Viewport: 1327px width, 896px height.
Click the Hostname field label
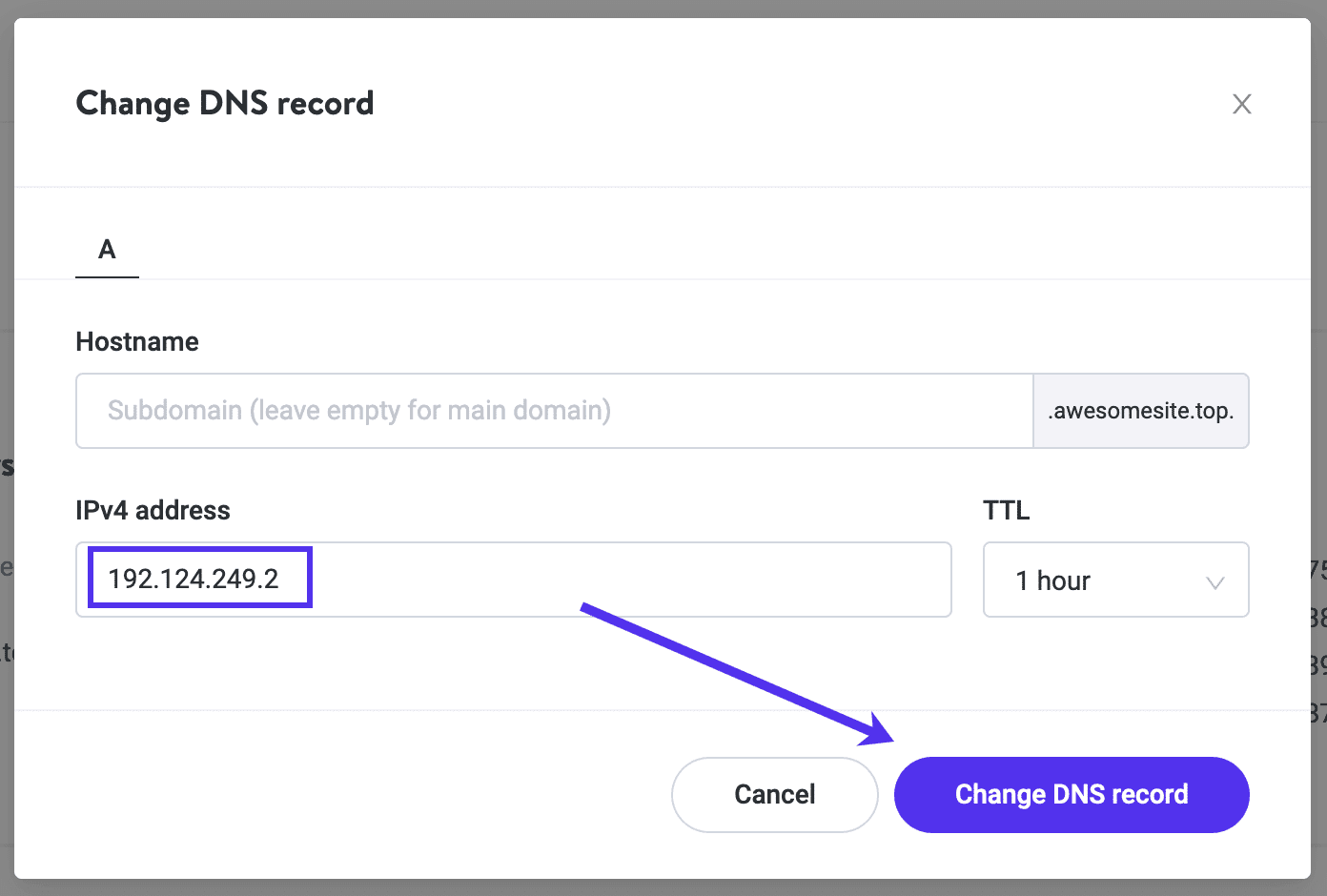[136, 341]
